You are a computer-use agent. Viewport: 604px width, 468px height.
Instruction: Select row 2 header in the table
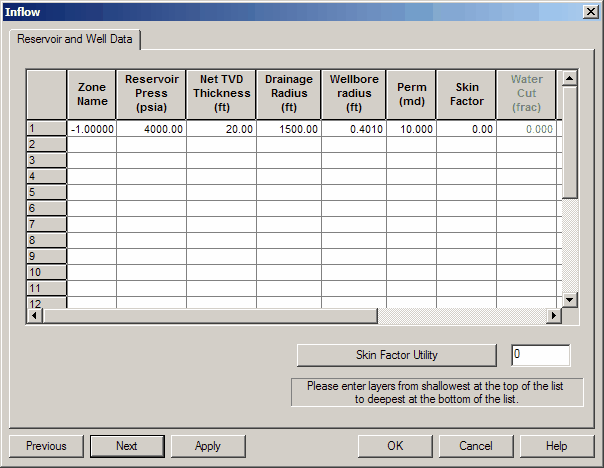(x=46, y=144)
